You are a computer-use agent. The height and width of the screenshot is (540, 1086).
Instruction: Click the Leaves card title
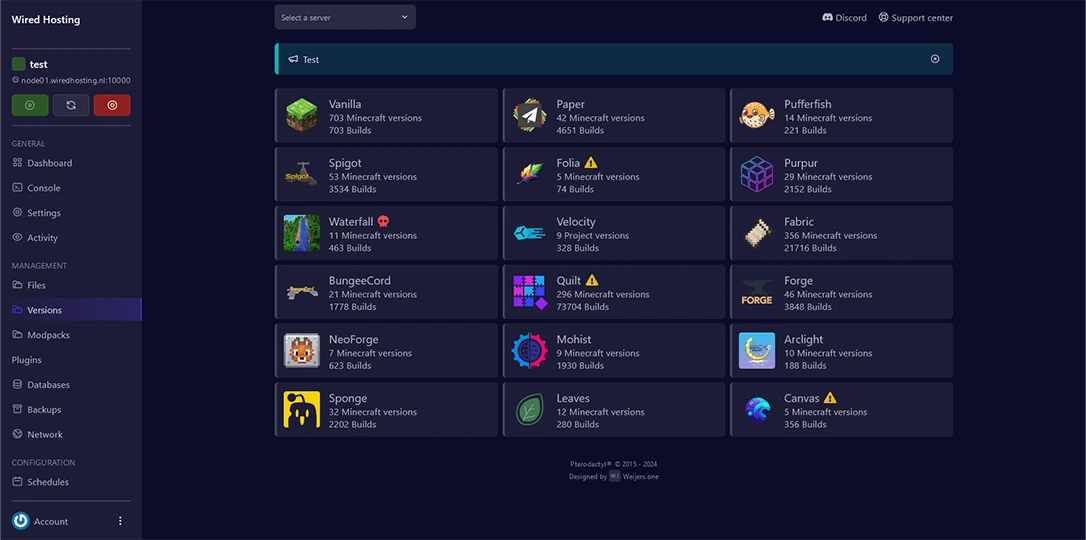[x=573, y=398]
